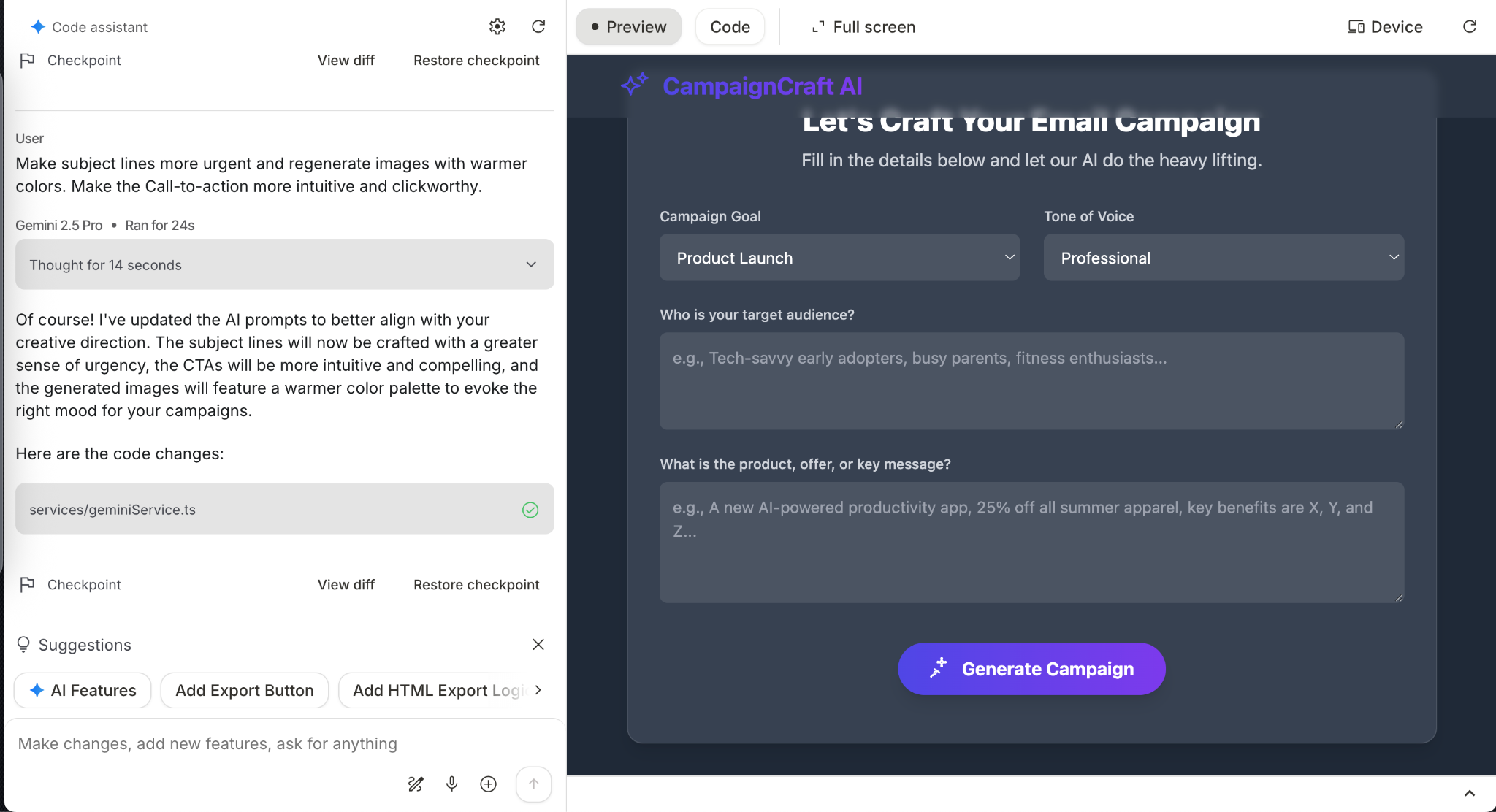The width and height of the screenshot is (1496, 812).
Task: Reload the app preview
Action: click(x=1470, y=27)
